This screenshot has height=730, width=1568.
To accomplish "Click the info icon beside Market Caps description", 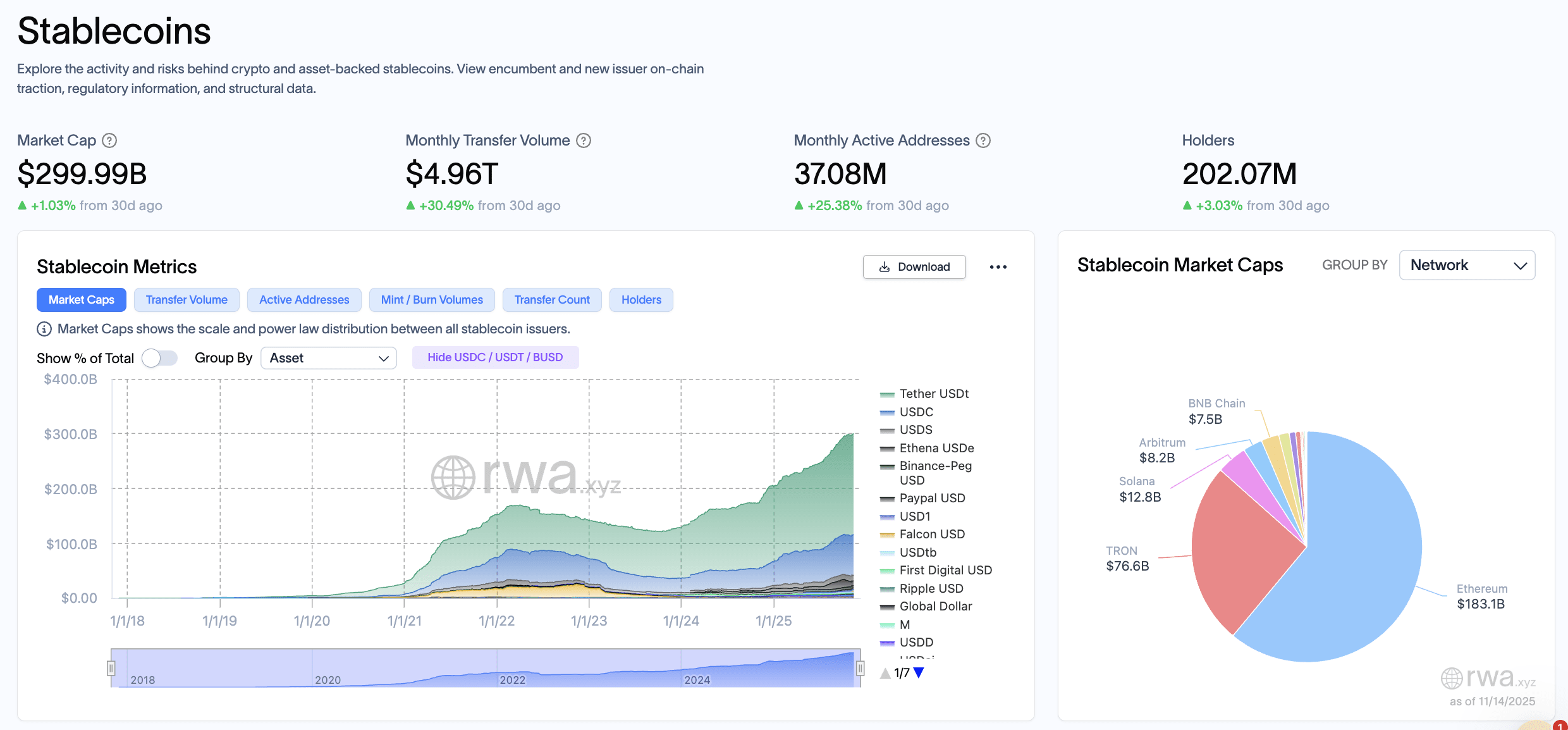I will 44,329.
